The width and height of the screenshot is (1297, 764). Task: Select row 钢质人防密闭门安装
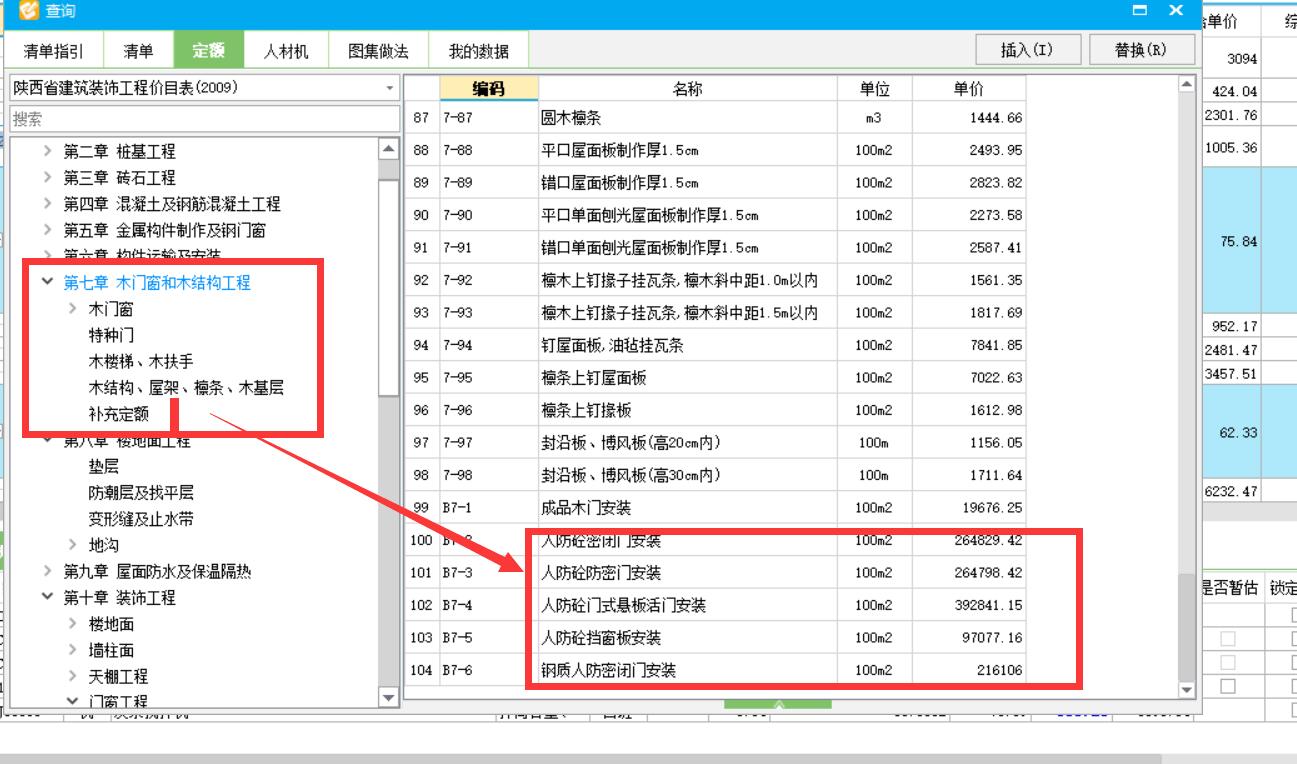pos(716,670)
